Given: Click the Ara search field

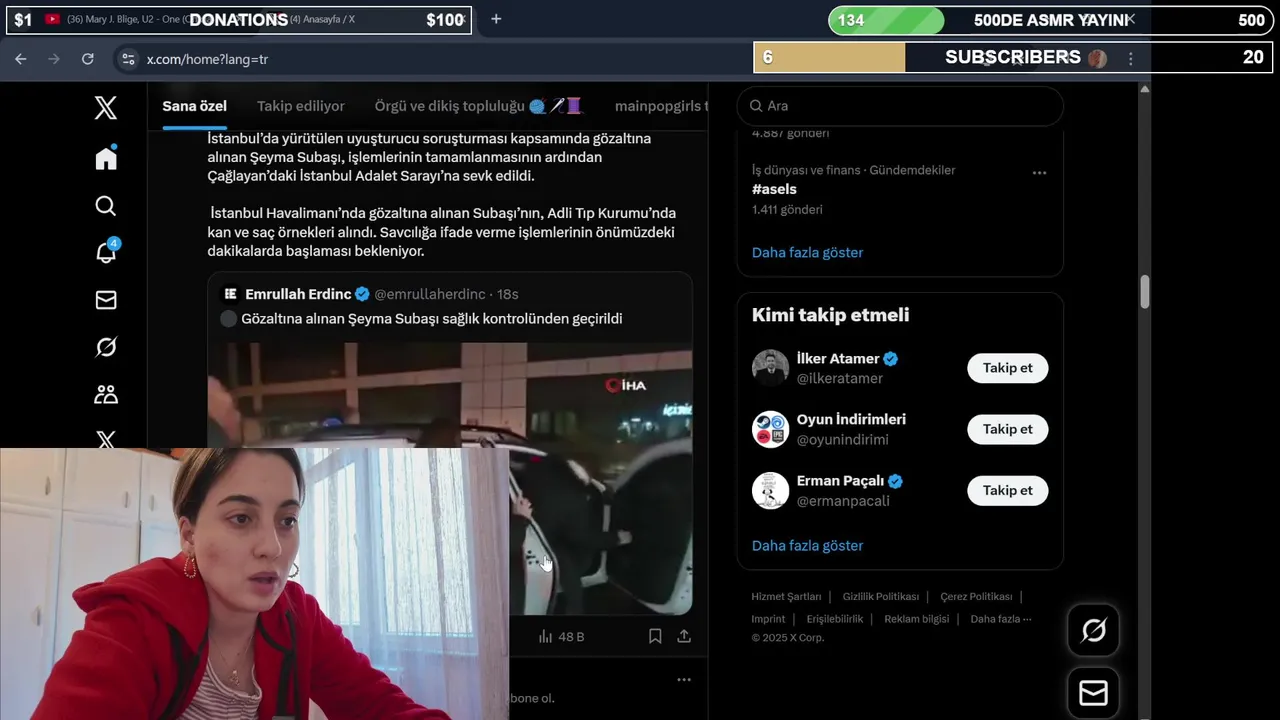Looking at the screenshot, I should pos(900,106).
